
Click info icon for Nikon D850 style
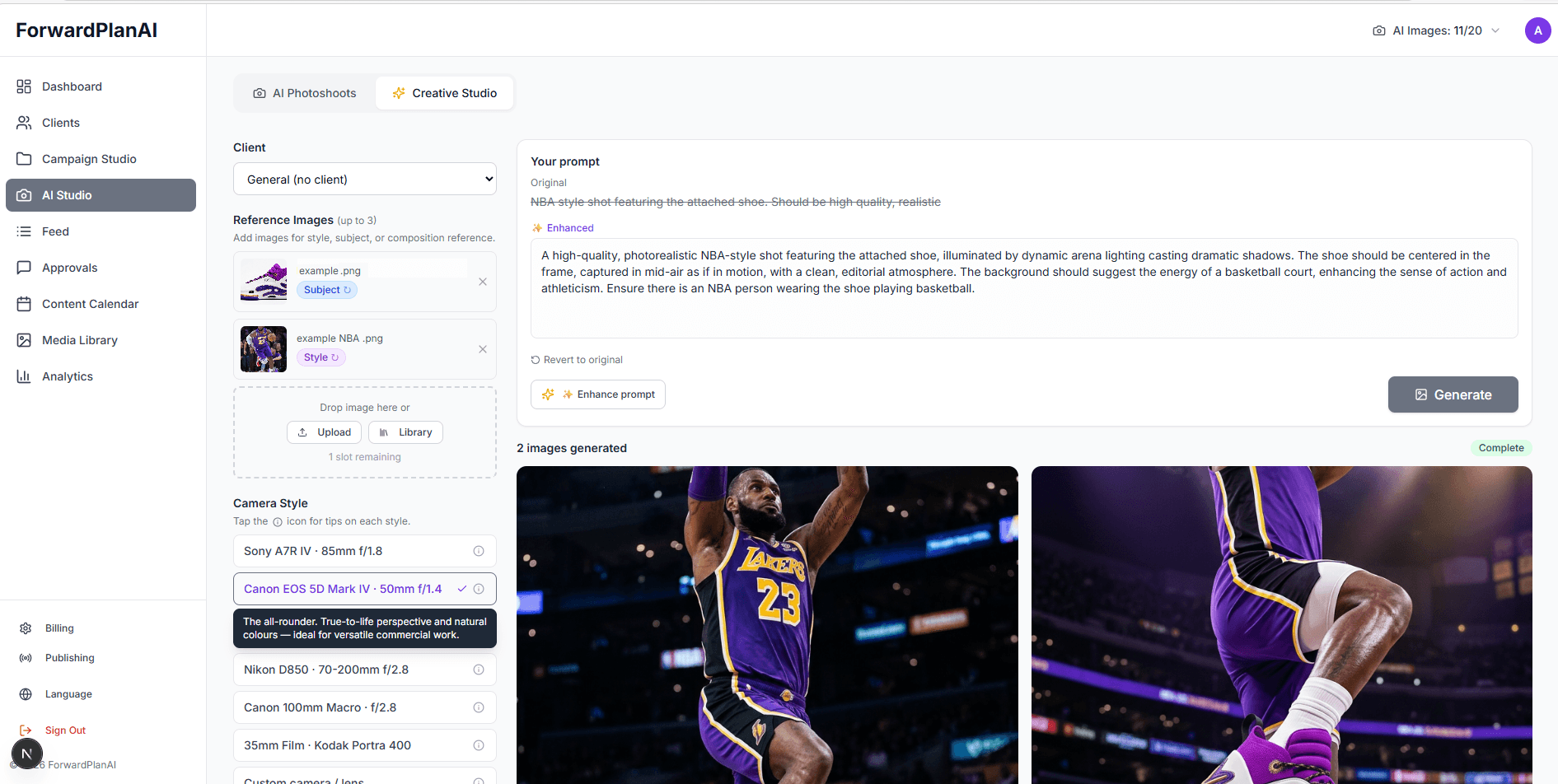pyautogui.click(x=479, y=670)
